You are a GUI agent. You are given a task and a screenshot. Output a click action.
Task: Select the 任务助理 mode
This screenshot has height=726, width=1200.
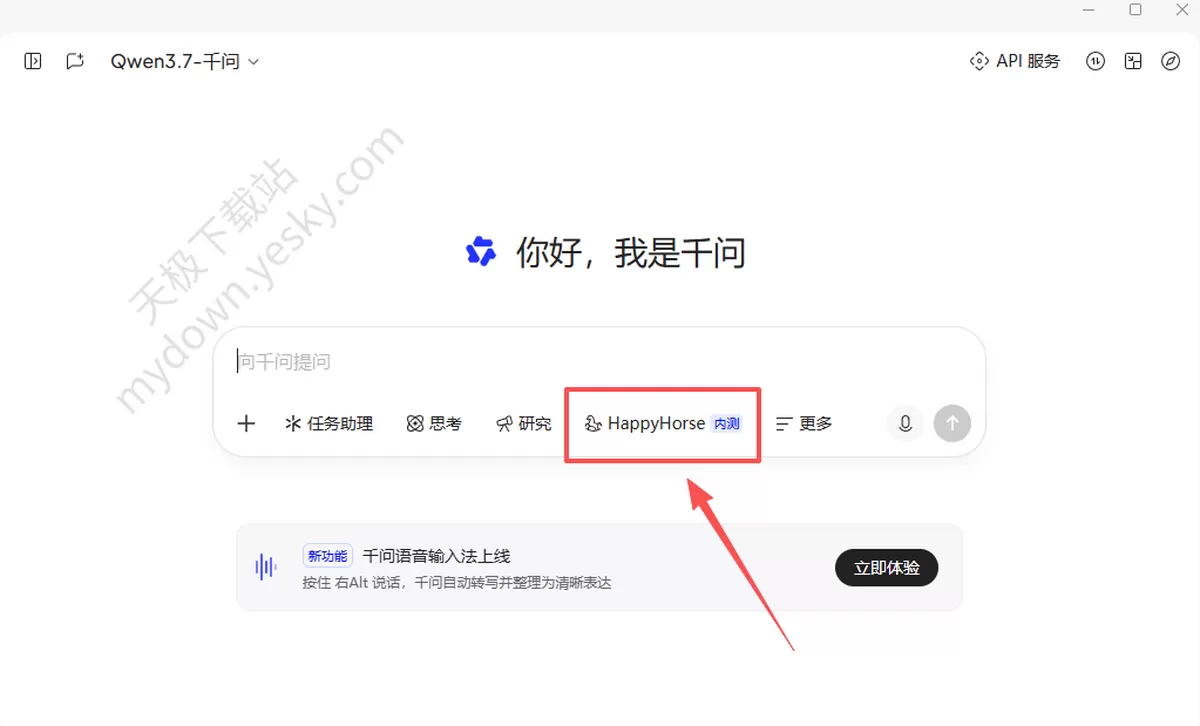coord(329,423)
